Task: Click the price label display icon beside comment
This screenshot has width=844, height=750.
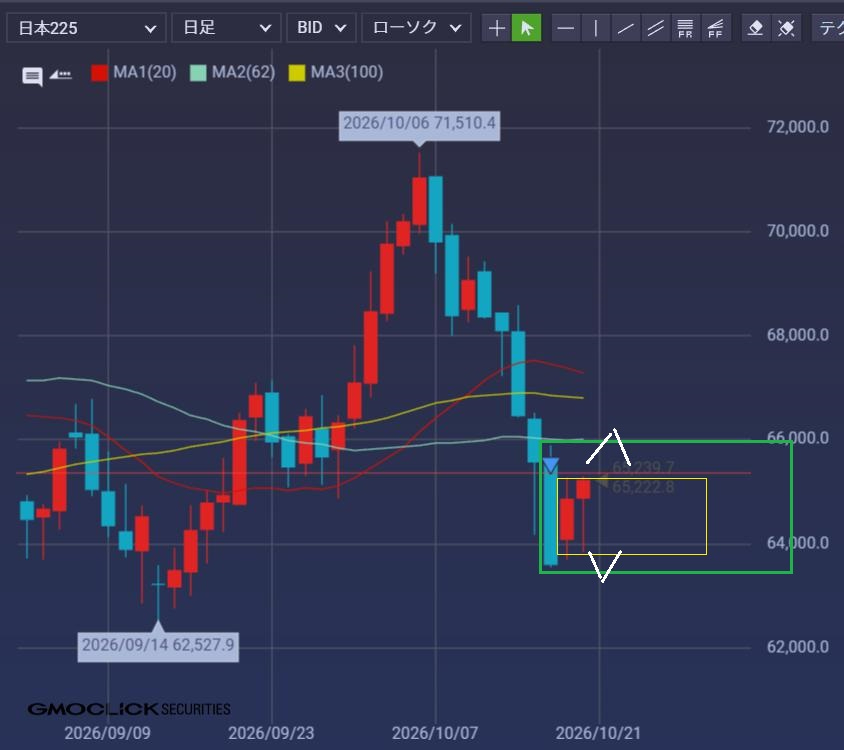Action: pyautogui.click(x=60, y=75)
